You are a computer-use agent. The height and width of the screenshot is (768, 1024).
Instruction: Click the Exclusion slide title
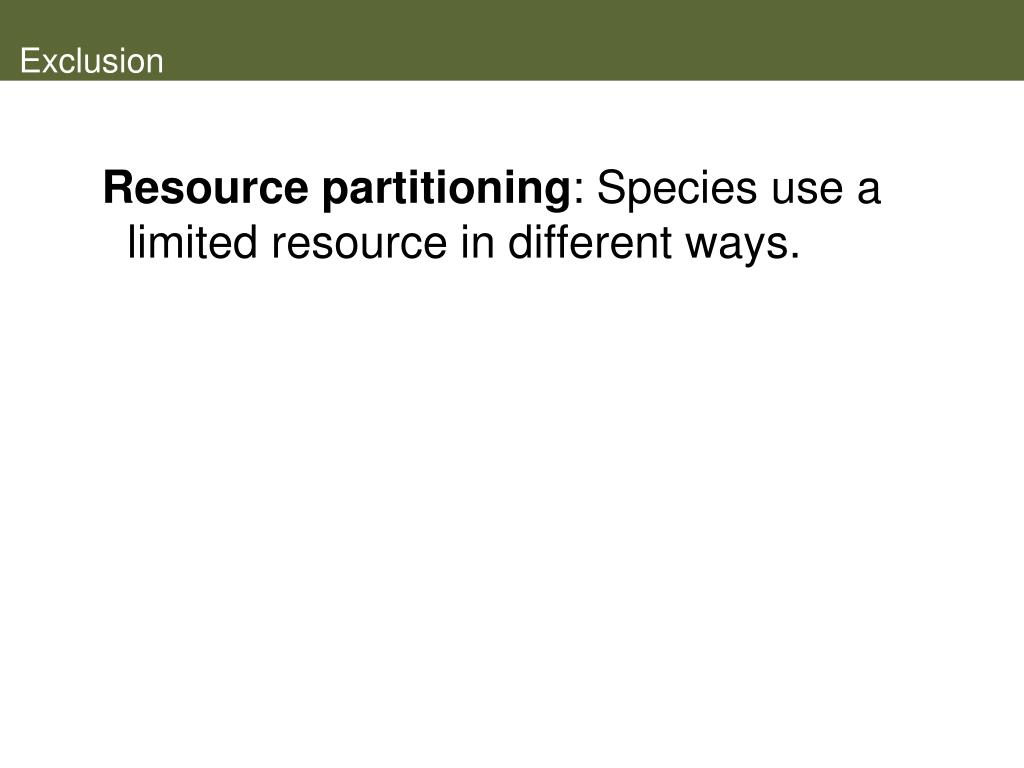point(91,61)
